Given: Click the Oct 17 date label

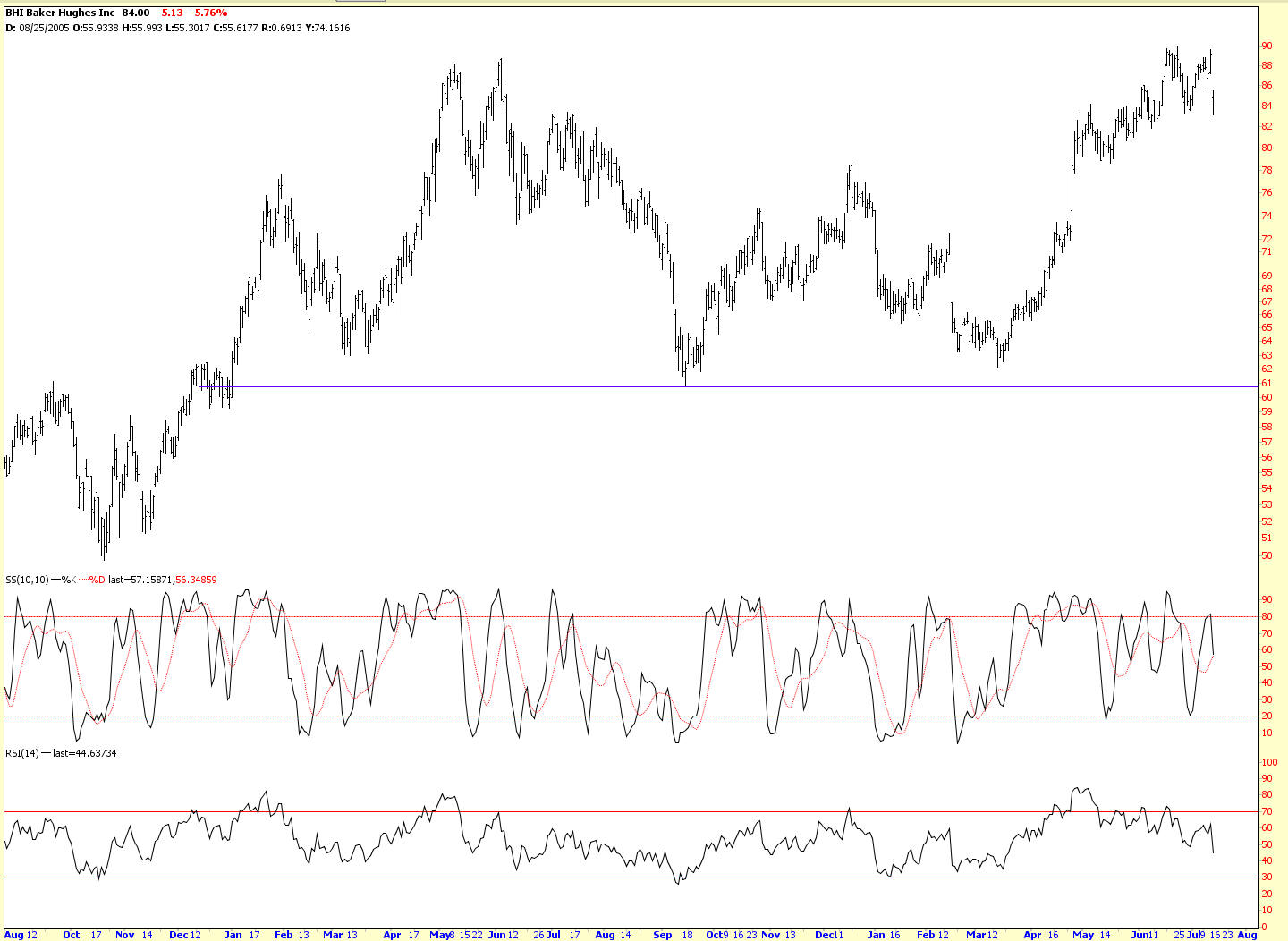Looking at the screenshot, I should pos(82,935).
